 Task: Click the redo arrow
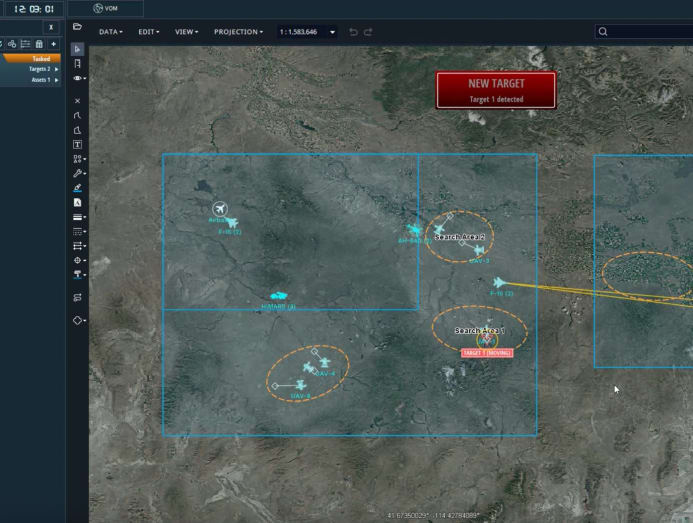pos(368,32)
